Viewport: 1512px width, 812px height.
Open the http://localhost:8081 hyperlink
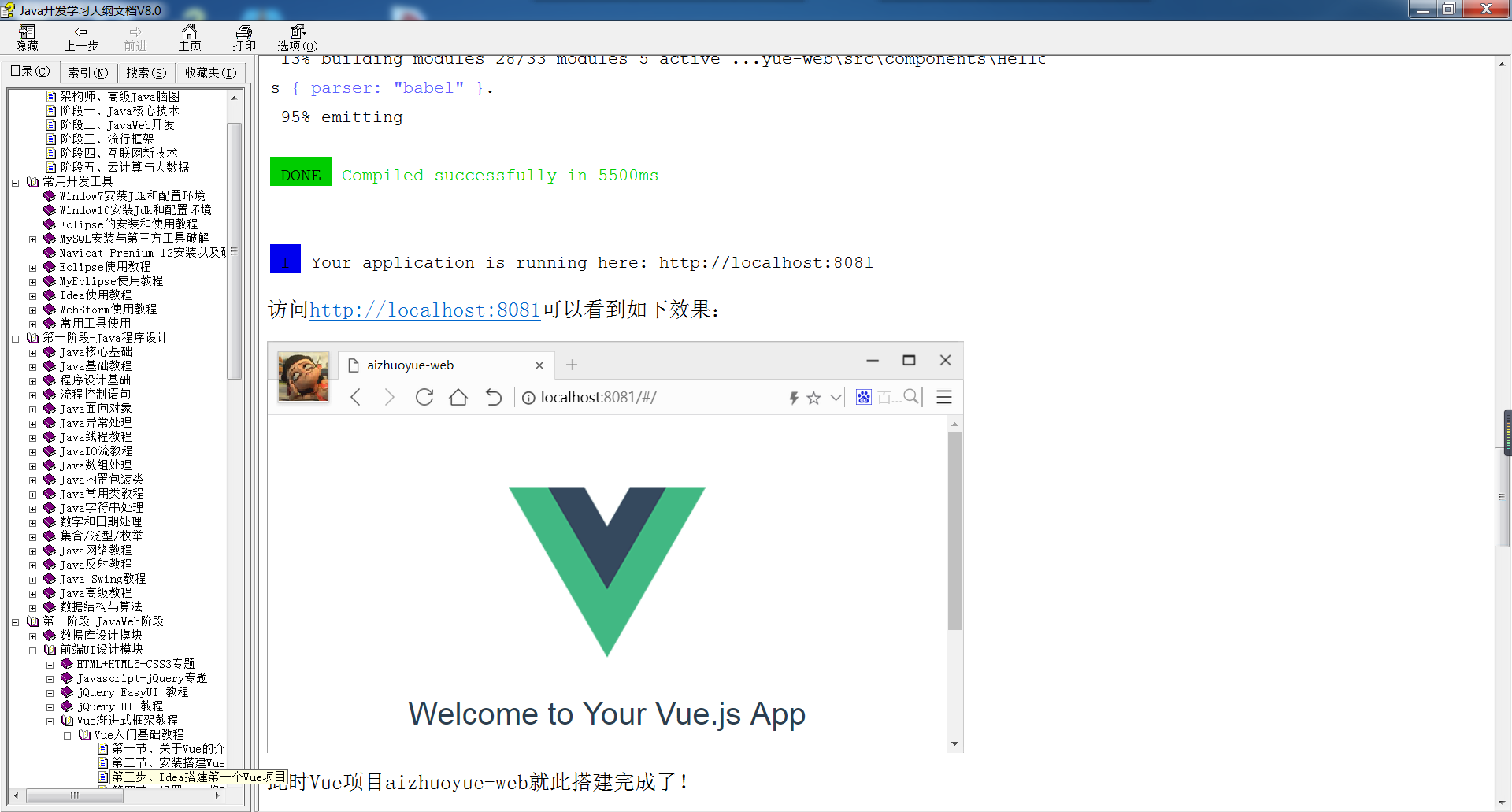point(425,310)
